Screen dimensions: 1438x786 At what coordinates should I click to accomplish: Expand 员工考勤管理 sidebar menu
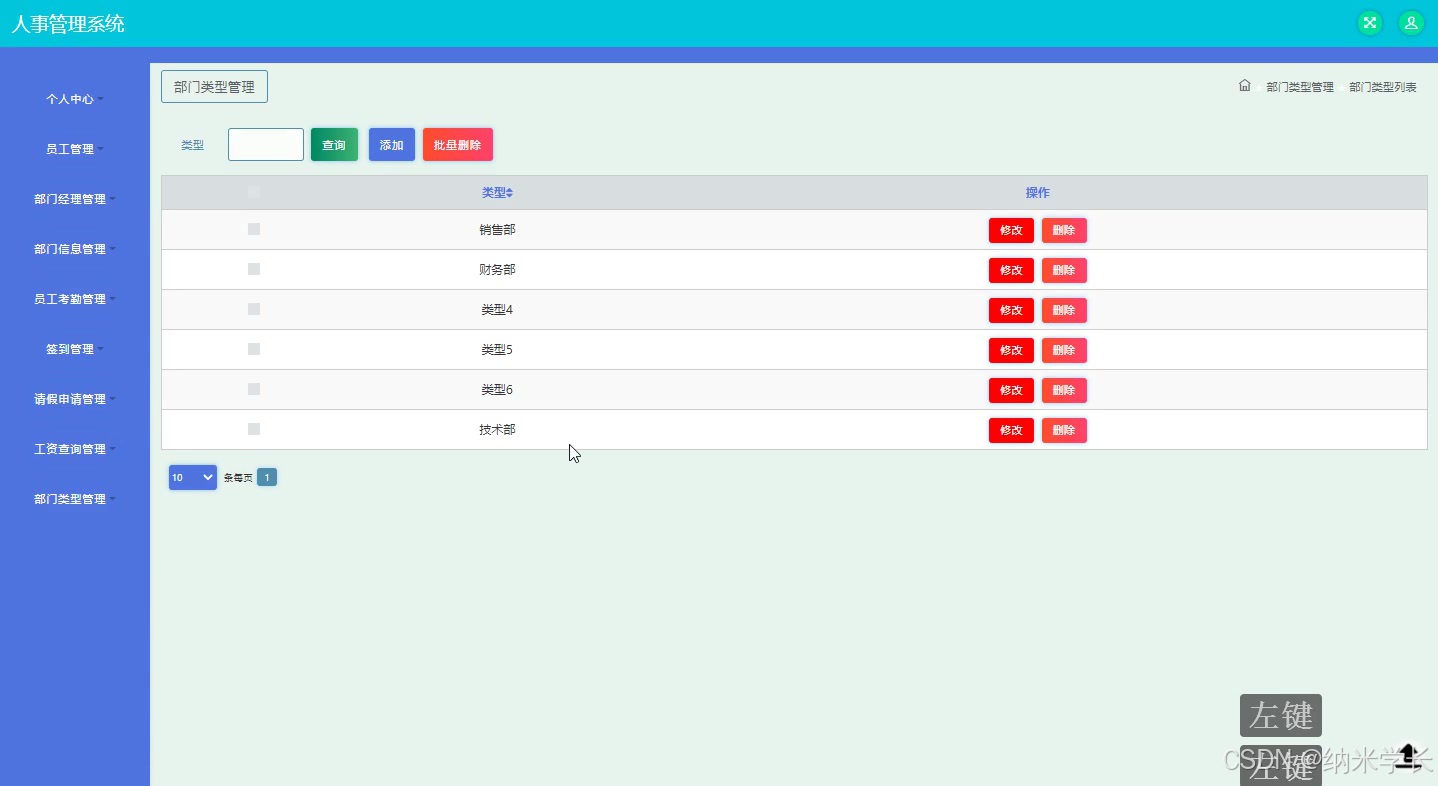(75, 299)
